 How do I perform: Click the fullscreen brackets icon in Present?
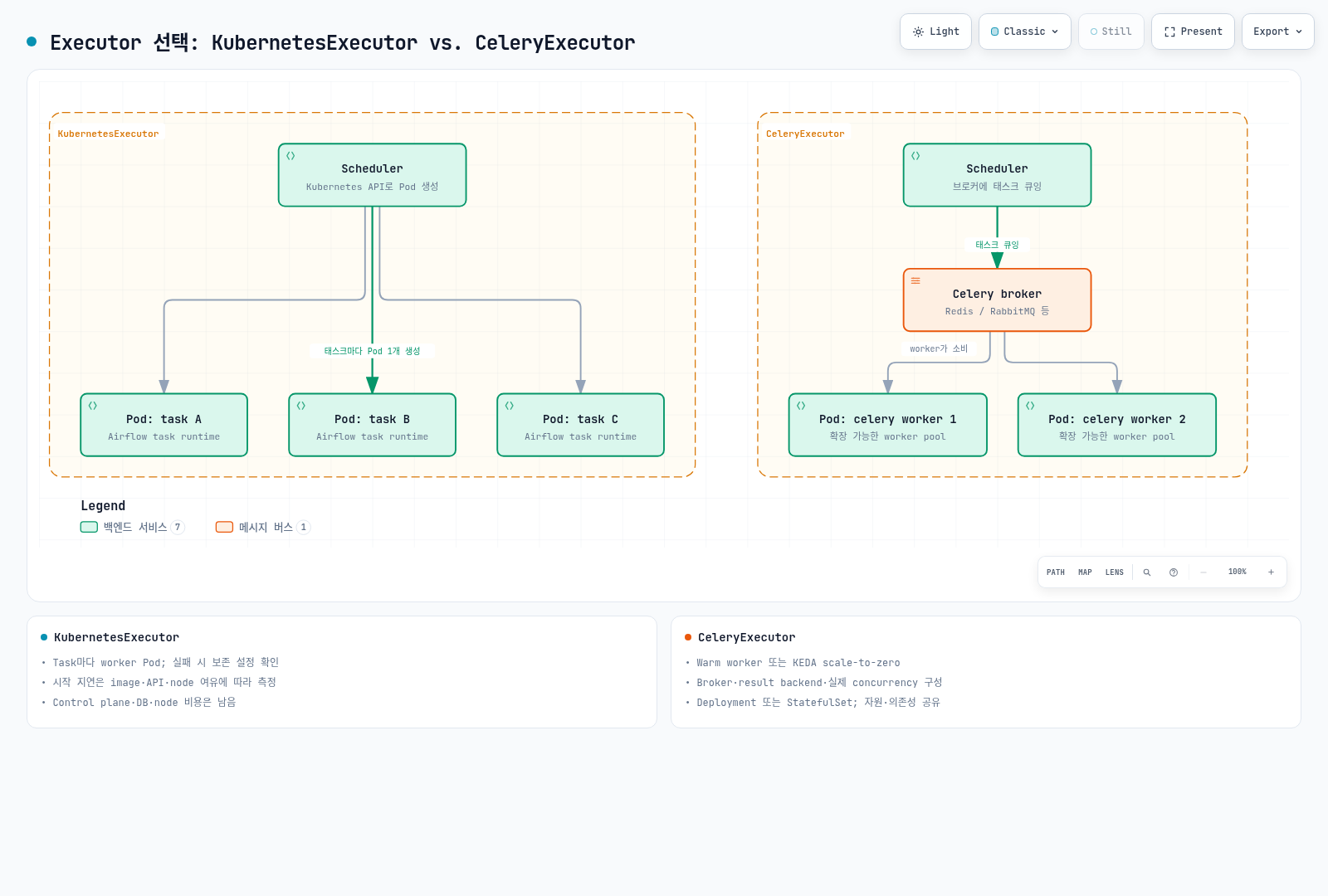pyautogui.click(x=1169, y=32)
